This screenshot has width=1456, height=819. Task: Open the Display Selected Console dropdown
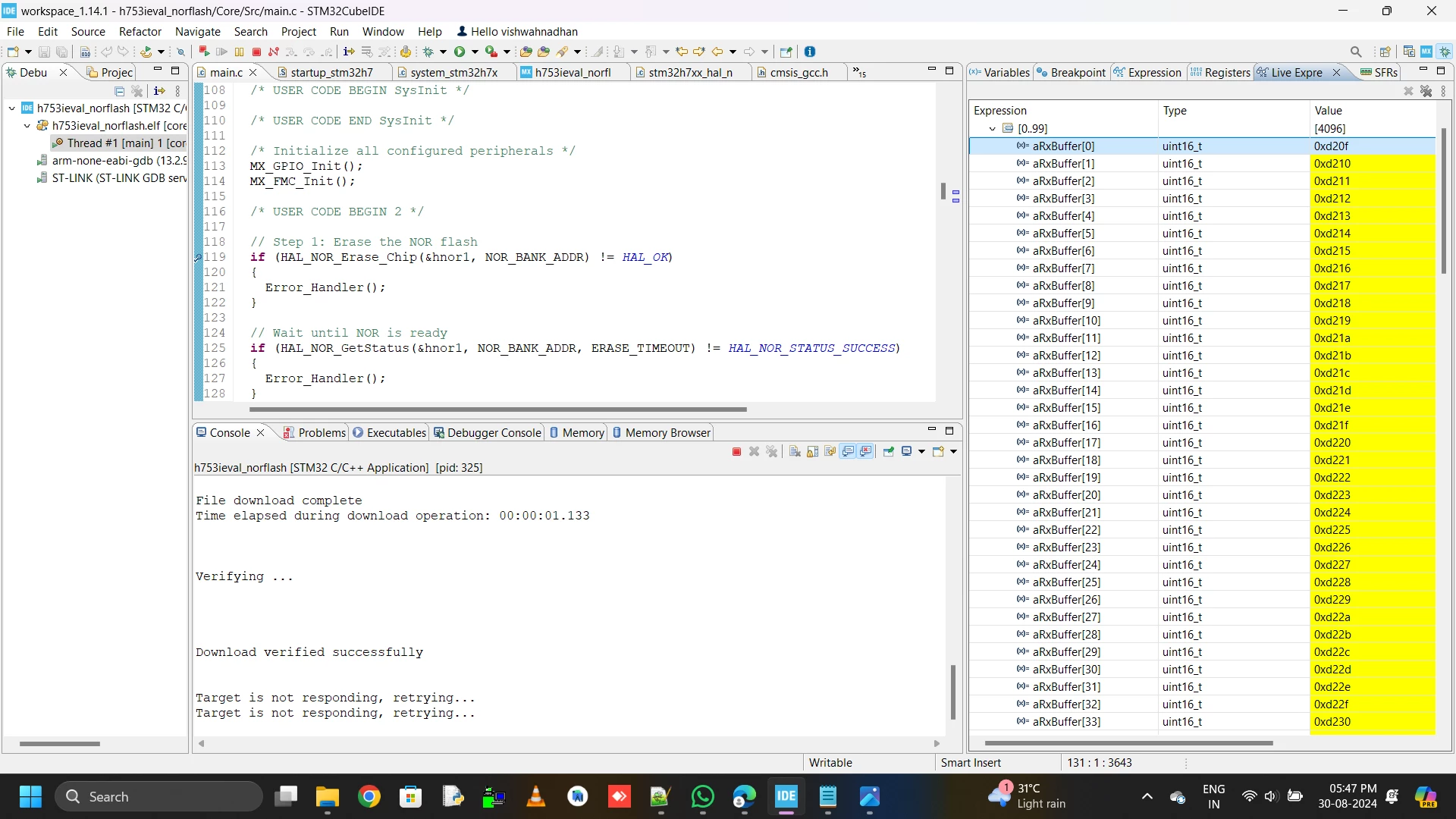pyautogui.click(x=922, y=452)
